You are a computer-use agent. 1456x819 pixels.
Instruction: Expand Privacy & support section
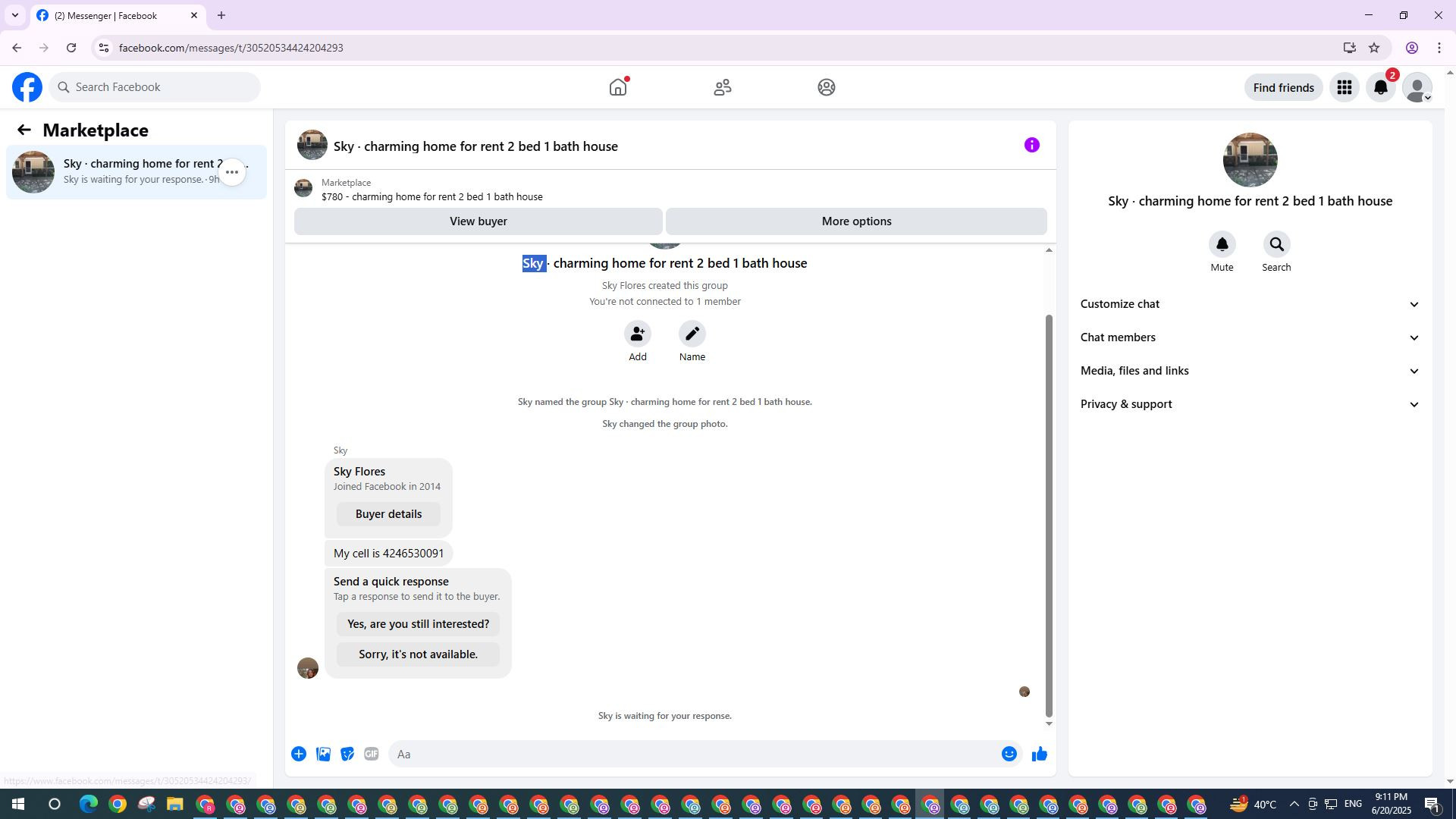[1249, 404]
